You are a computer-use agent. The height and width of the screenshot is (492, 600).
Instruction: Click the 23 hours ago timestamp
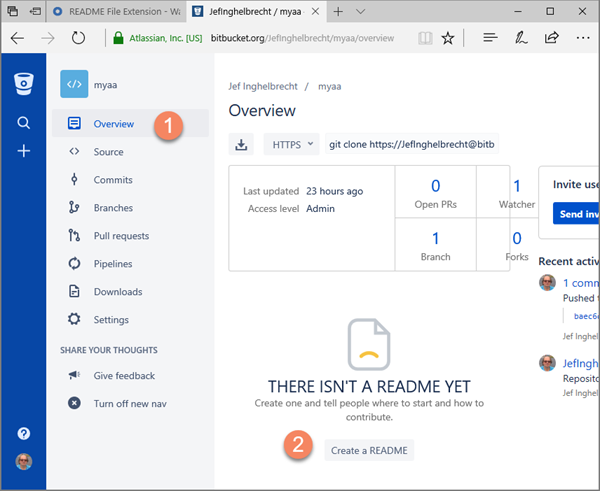334,191
